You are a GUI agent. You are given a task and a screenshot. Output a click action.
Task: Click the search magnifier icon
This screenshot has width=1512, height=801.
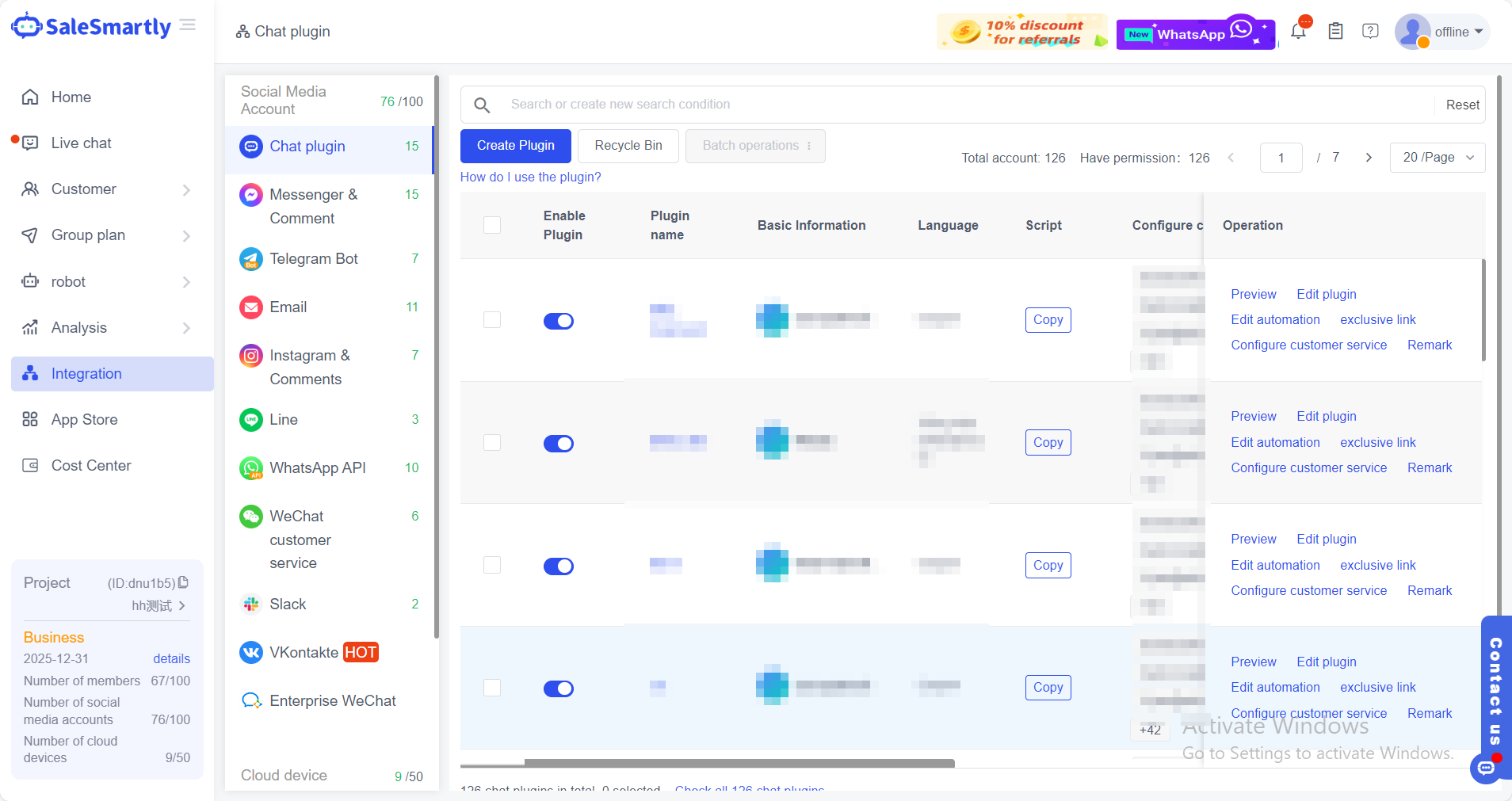[x=482, y=105]
